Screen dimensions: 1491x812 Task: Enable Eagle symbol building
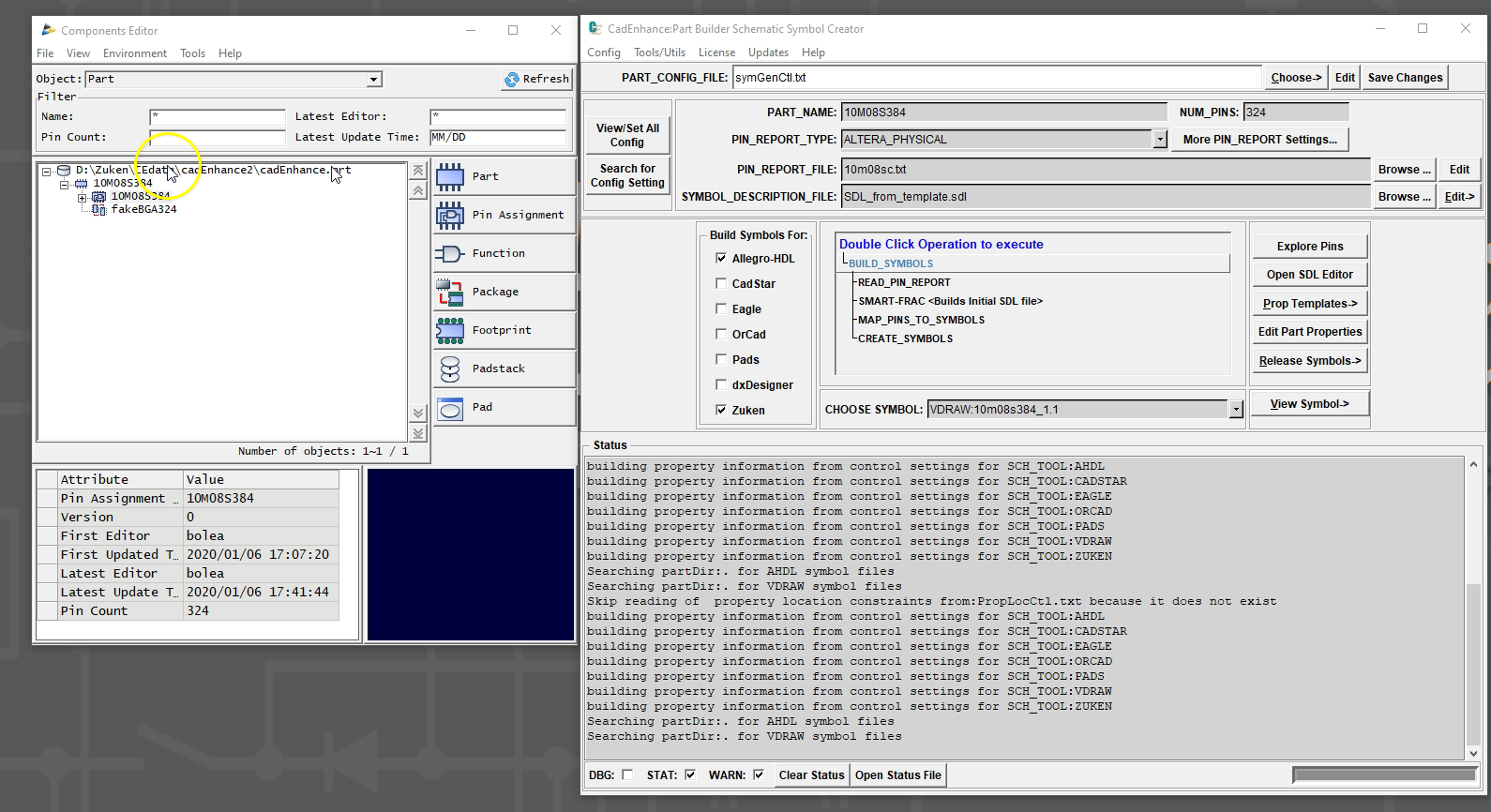721,308
